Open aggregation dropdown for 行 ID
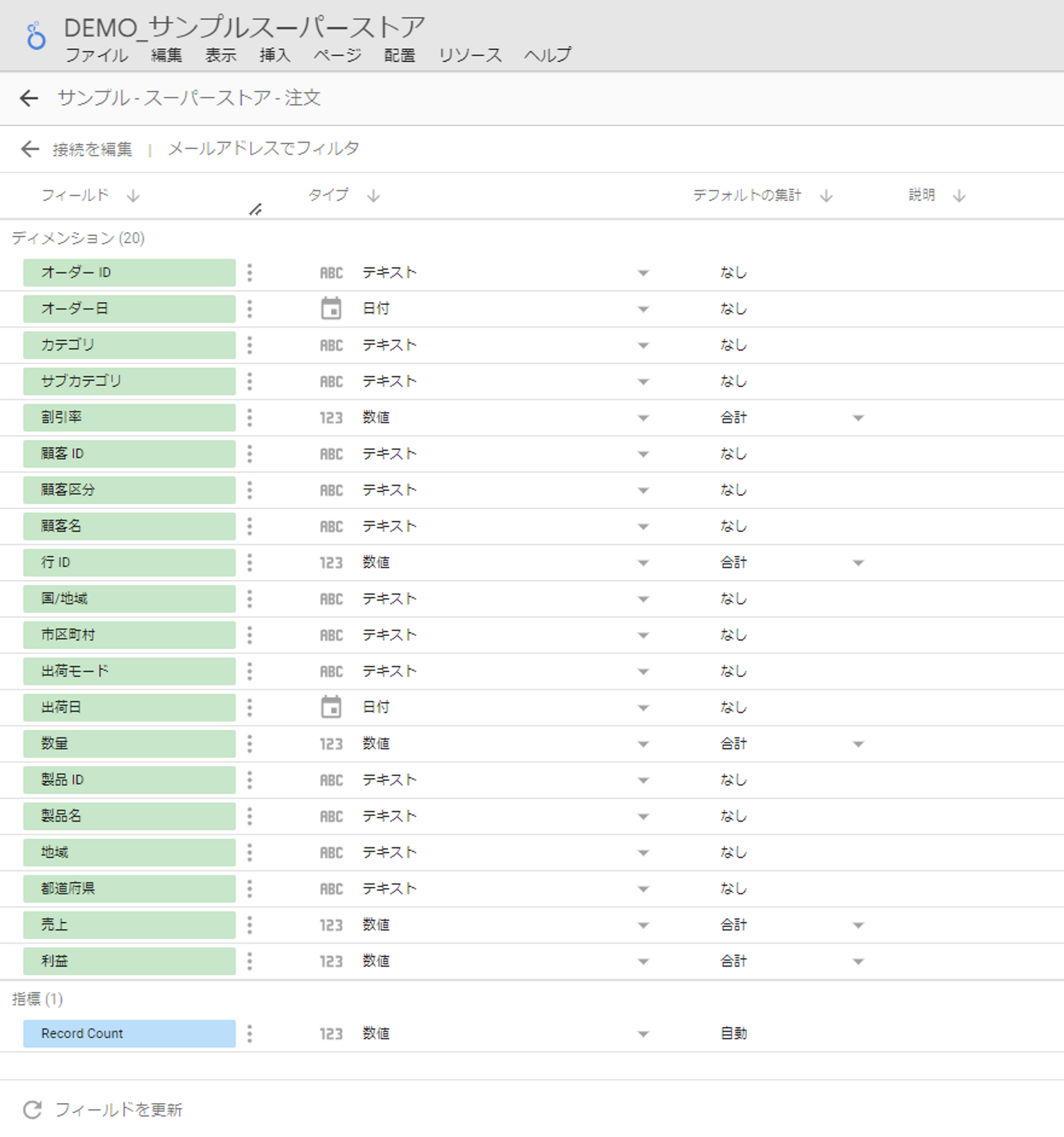The width and height of the screenshot is (1064, 1137). [858, 563]
